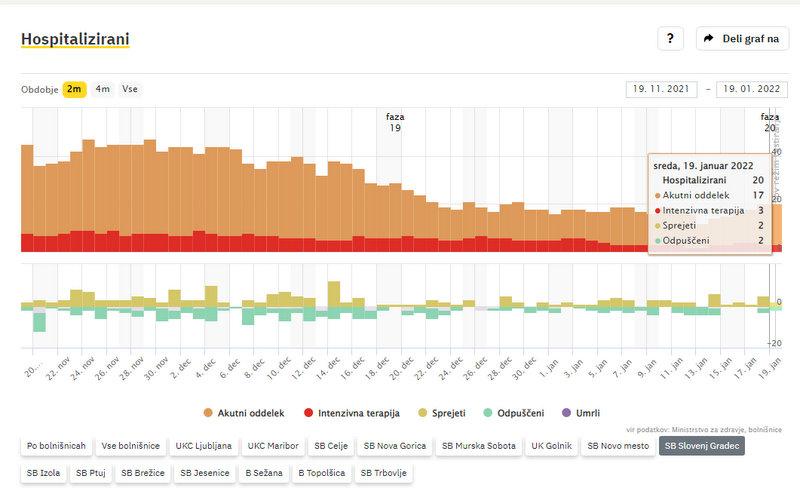Switch to Vse bolnišnice view
800x488 pixels.
pos(133,445)
